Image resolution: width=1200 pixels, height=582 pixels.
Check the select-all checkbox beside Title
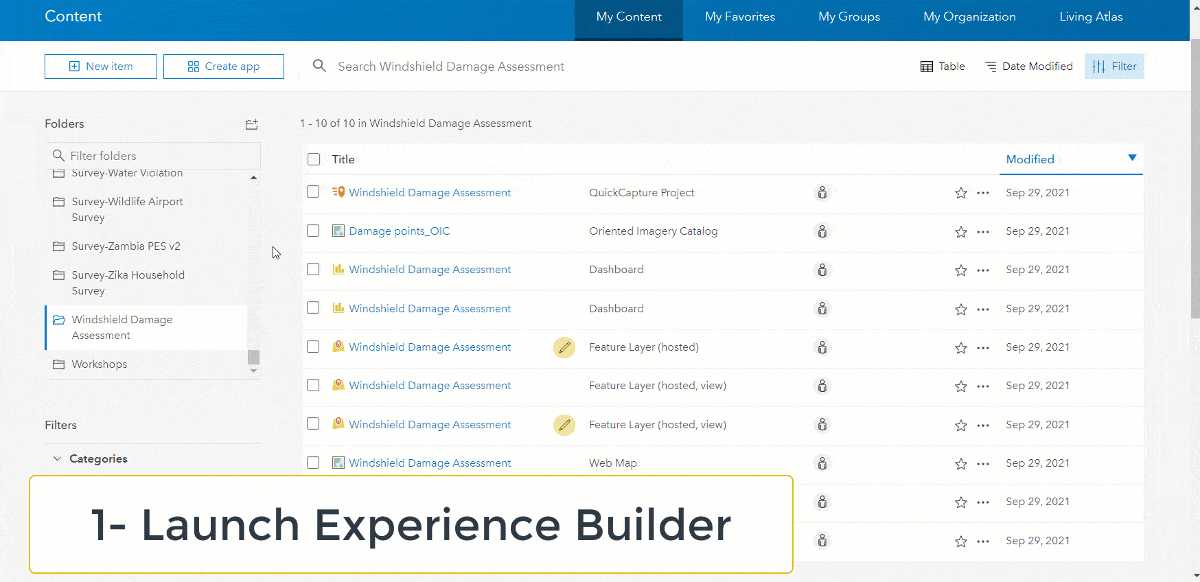click(x=314, y=159)
